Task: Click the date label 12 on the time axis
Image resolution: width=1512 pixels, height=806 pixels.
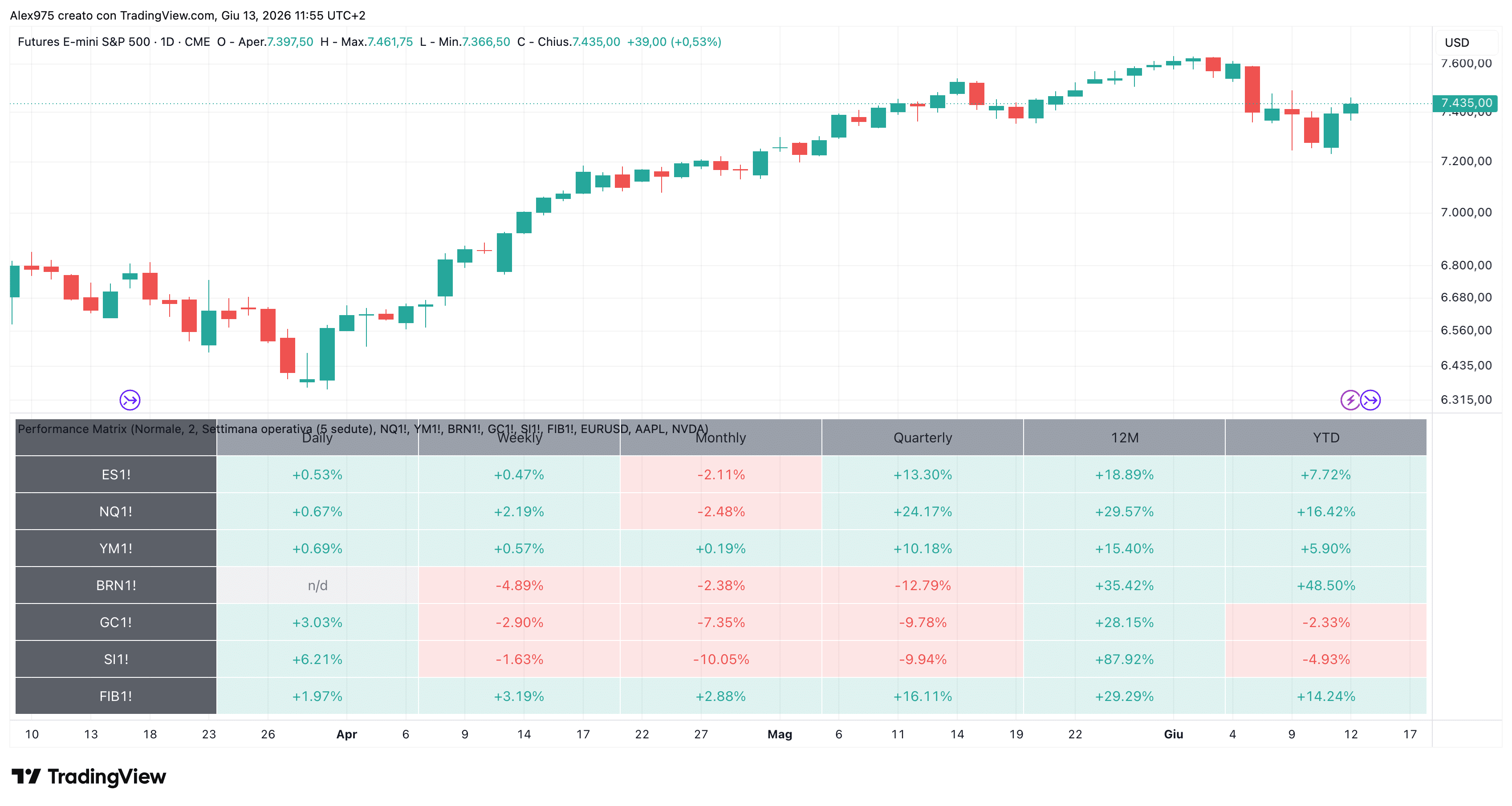Action: [x=1350, y=734]
